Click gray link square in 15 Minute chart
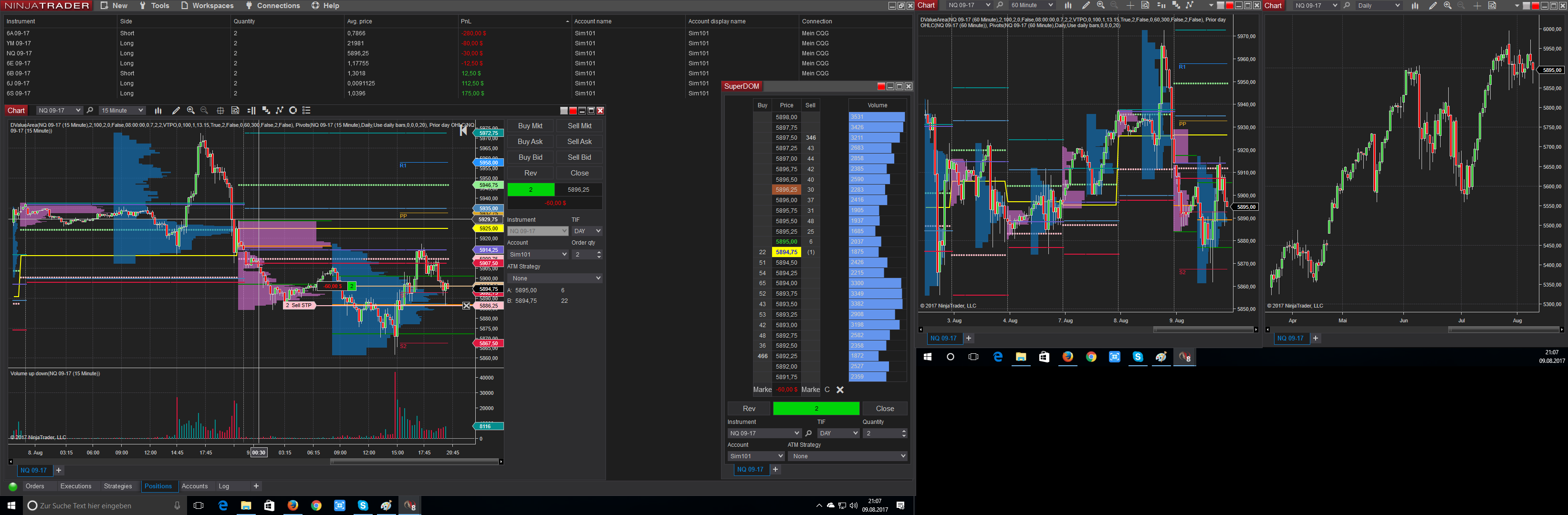Screen dimensions: 1568x515 point(564,111)
